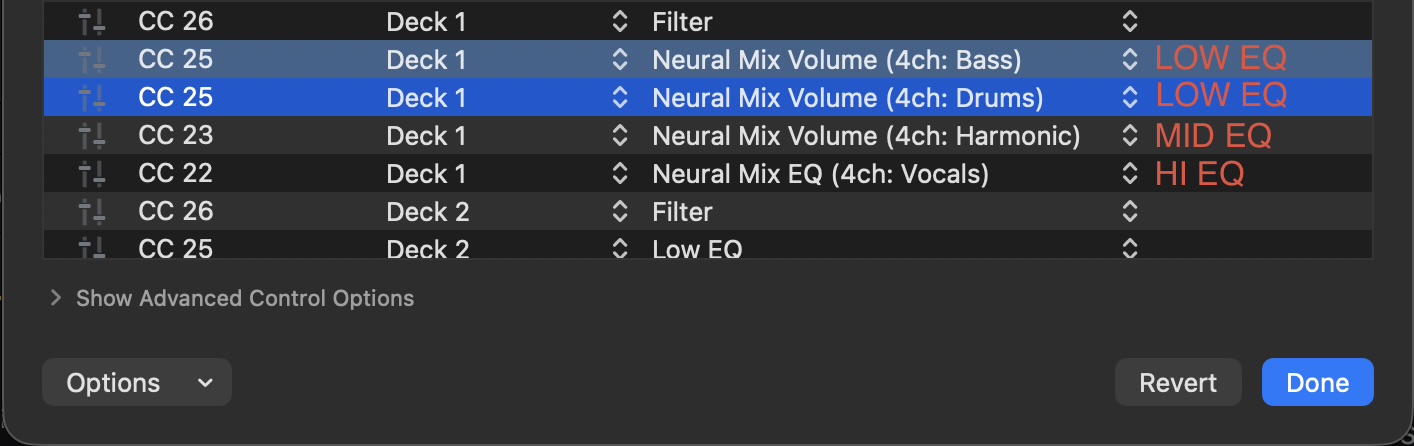Click fader icon beside Neural Mix Bass row
1414x446 pixels.
tap(91, 60)
